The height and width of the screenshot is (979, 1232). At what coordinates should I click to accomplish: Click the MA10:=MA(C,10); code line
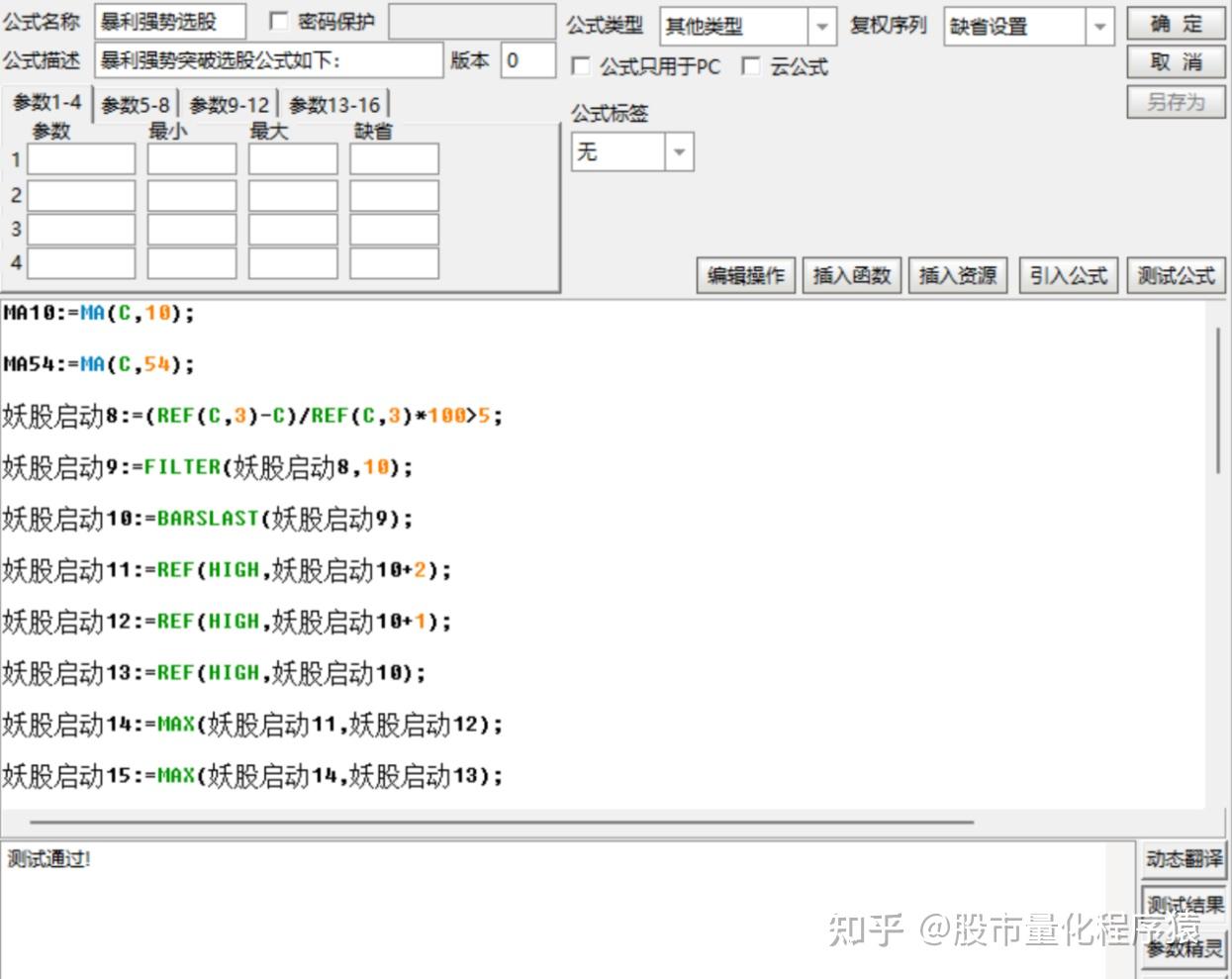[99, 313]
